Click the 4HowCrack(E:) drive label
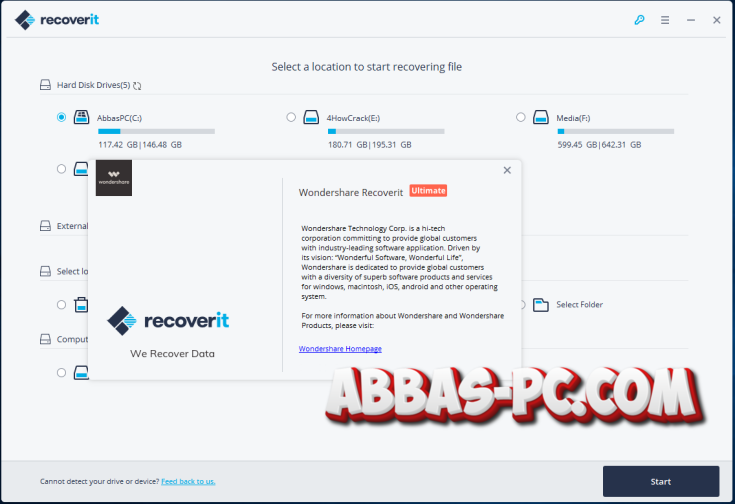Image resolution: width=735 pixels, height=504 pixels. coord(353,118)
